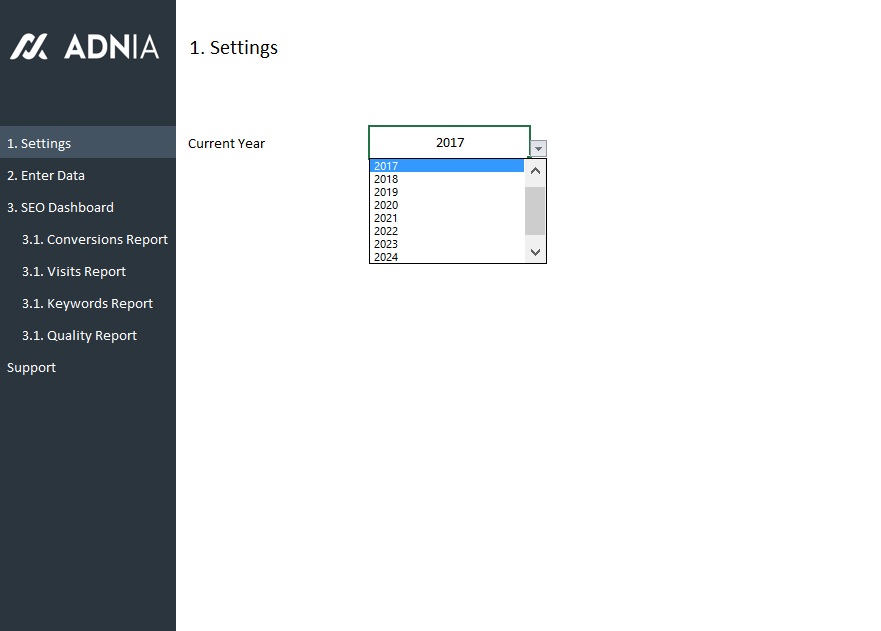Click the list scroll up arrow

tap(536, 171)
